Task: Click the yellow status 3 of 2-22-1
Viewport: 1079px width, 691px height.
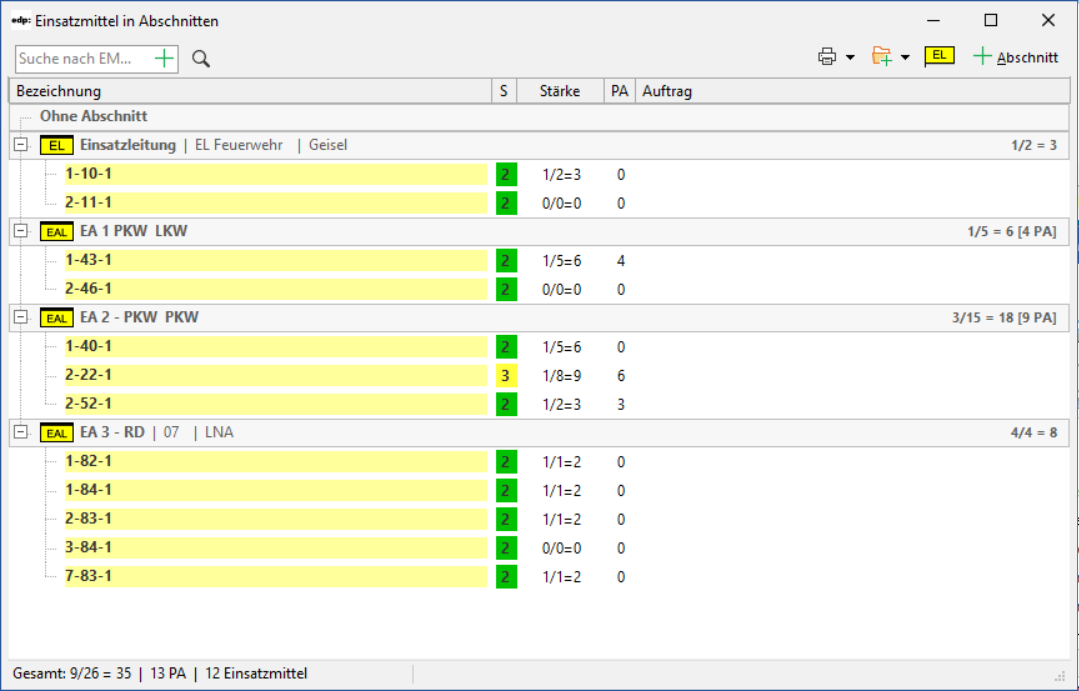Action: tap(506, 376)
